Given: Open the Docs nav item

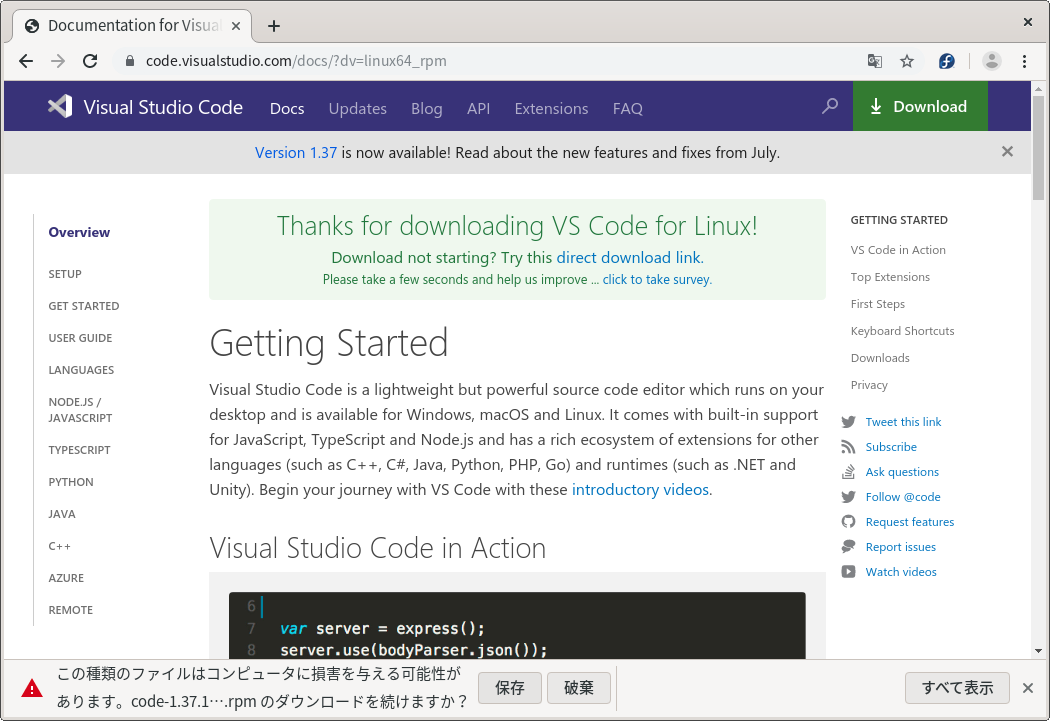Looking at the screenshot, I should pos(287,108).
